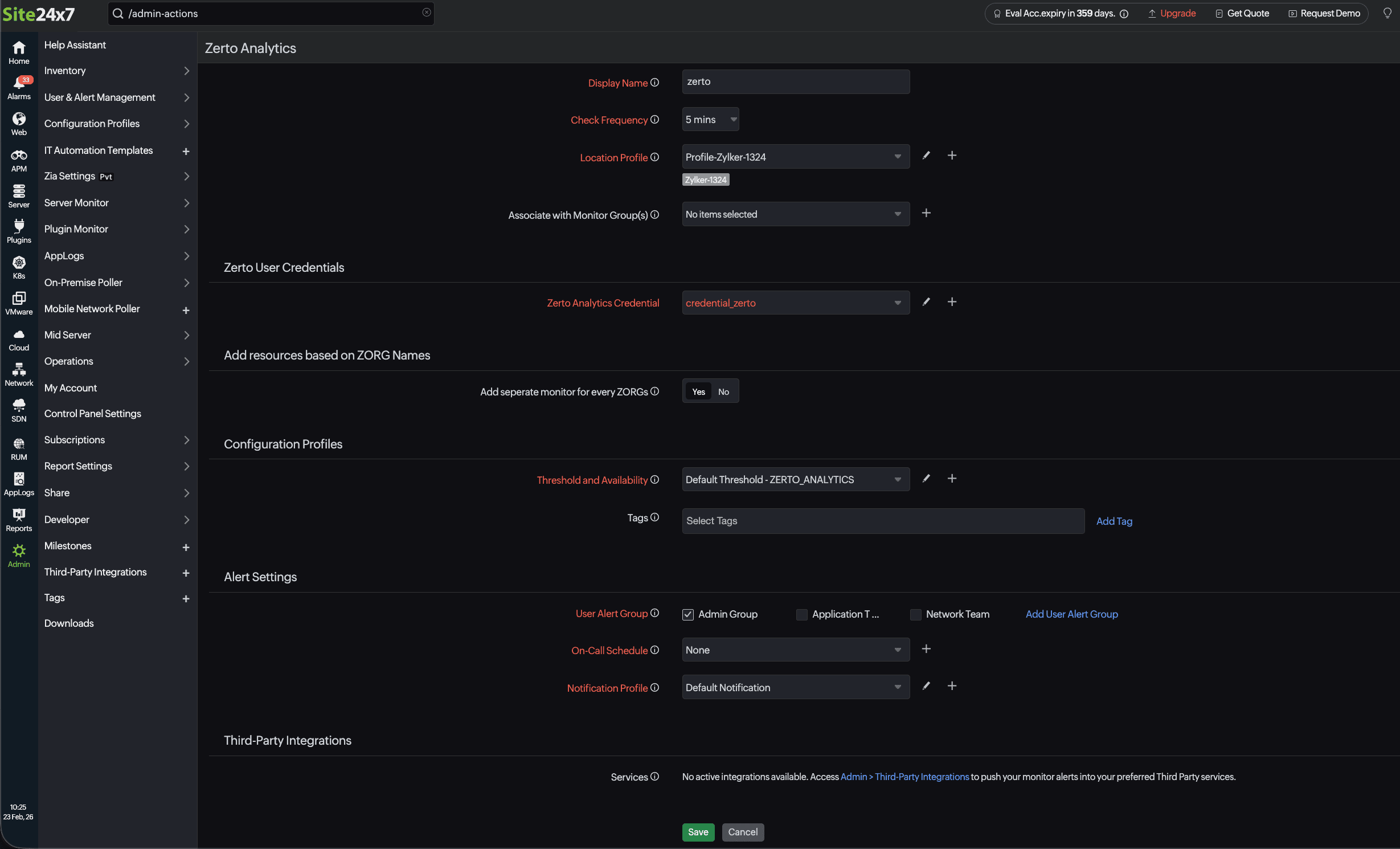Viewport: 1400px width, 849px height.
Task: Open the Check Frequency dropdown
Action: point(710,120)
